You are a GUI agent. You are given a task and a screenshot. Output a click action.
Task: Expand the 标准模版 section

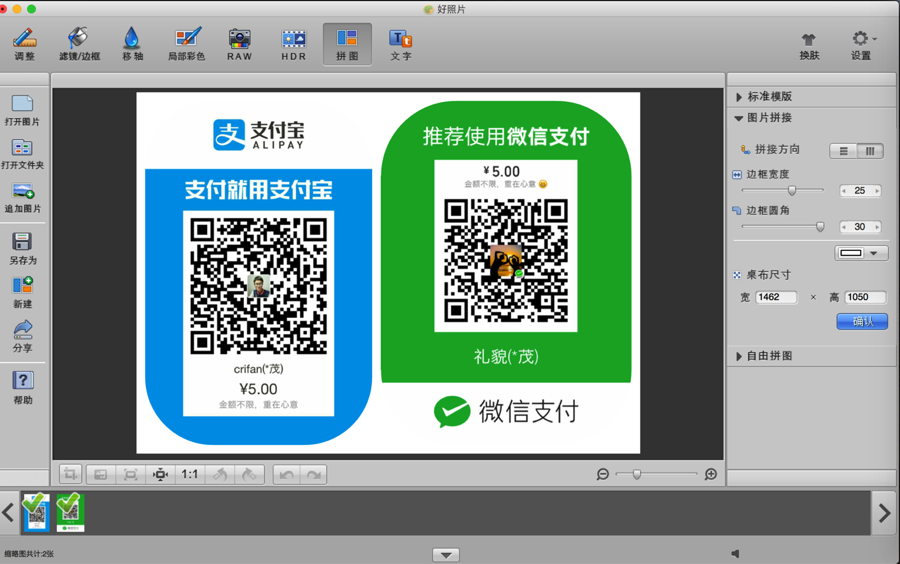click(x=739, y=97)
